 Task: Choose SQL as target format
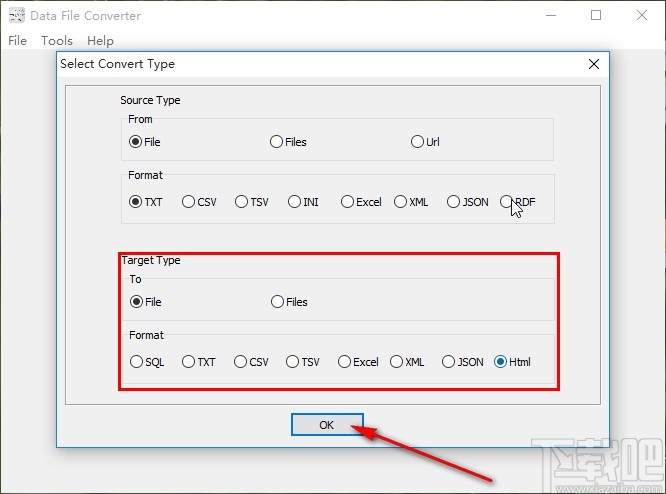point(147,362)
